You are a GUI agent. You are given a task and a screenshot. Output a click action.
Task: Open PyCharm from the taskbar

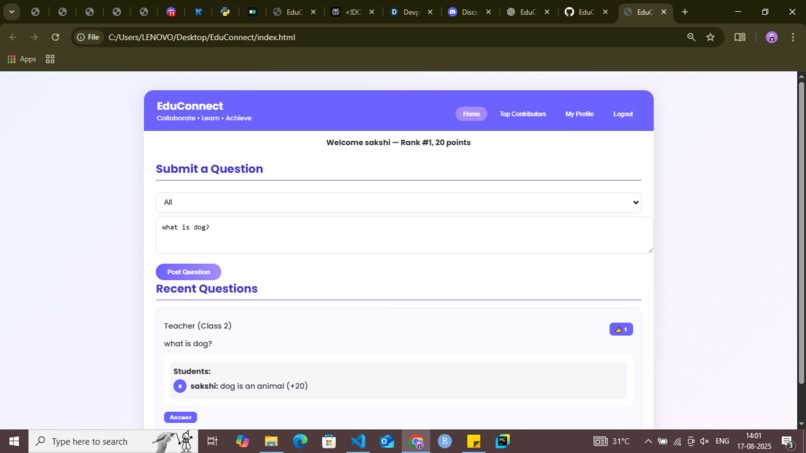tap(503, 441)
